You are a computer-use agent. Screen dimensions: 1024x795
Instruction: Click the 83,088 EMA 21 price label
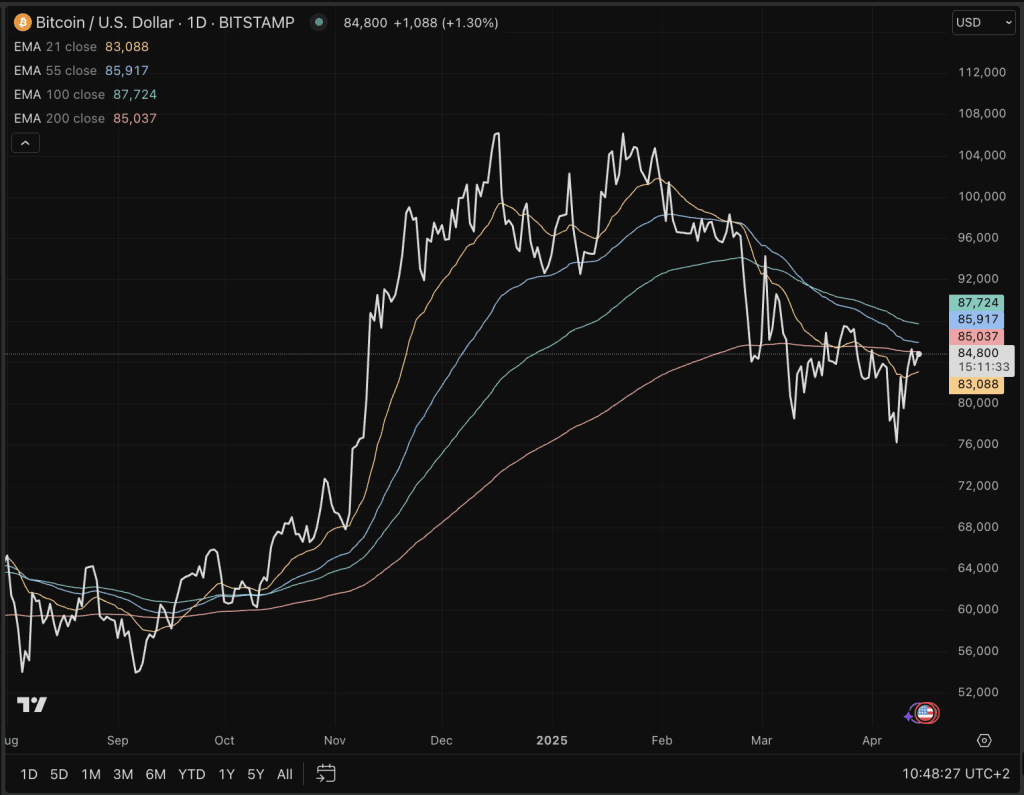pyautogui.click(x=976, y=384)
